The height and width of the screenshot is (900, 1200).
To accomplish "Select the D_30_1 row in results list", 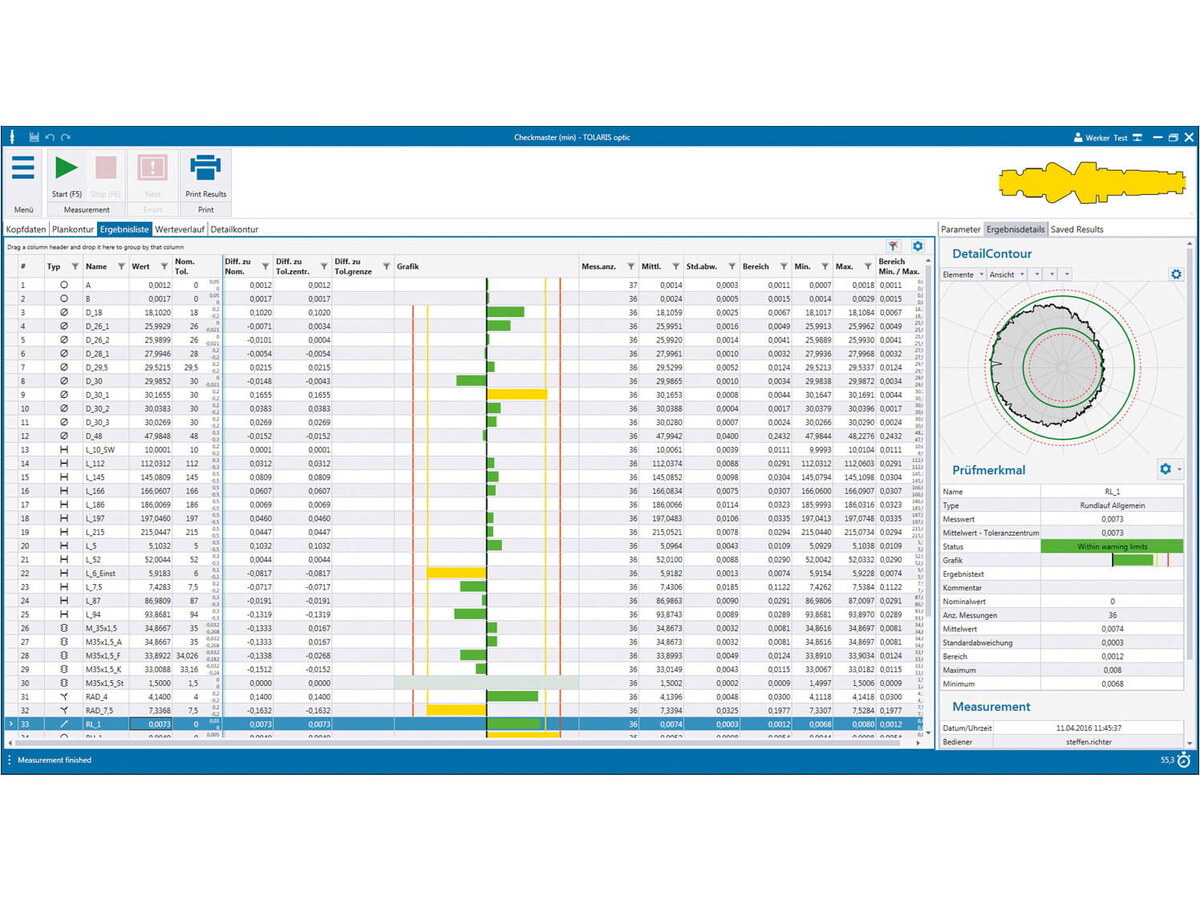I will (100, 395).
